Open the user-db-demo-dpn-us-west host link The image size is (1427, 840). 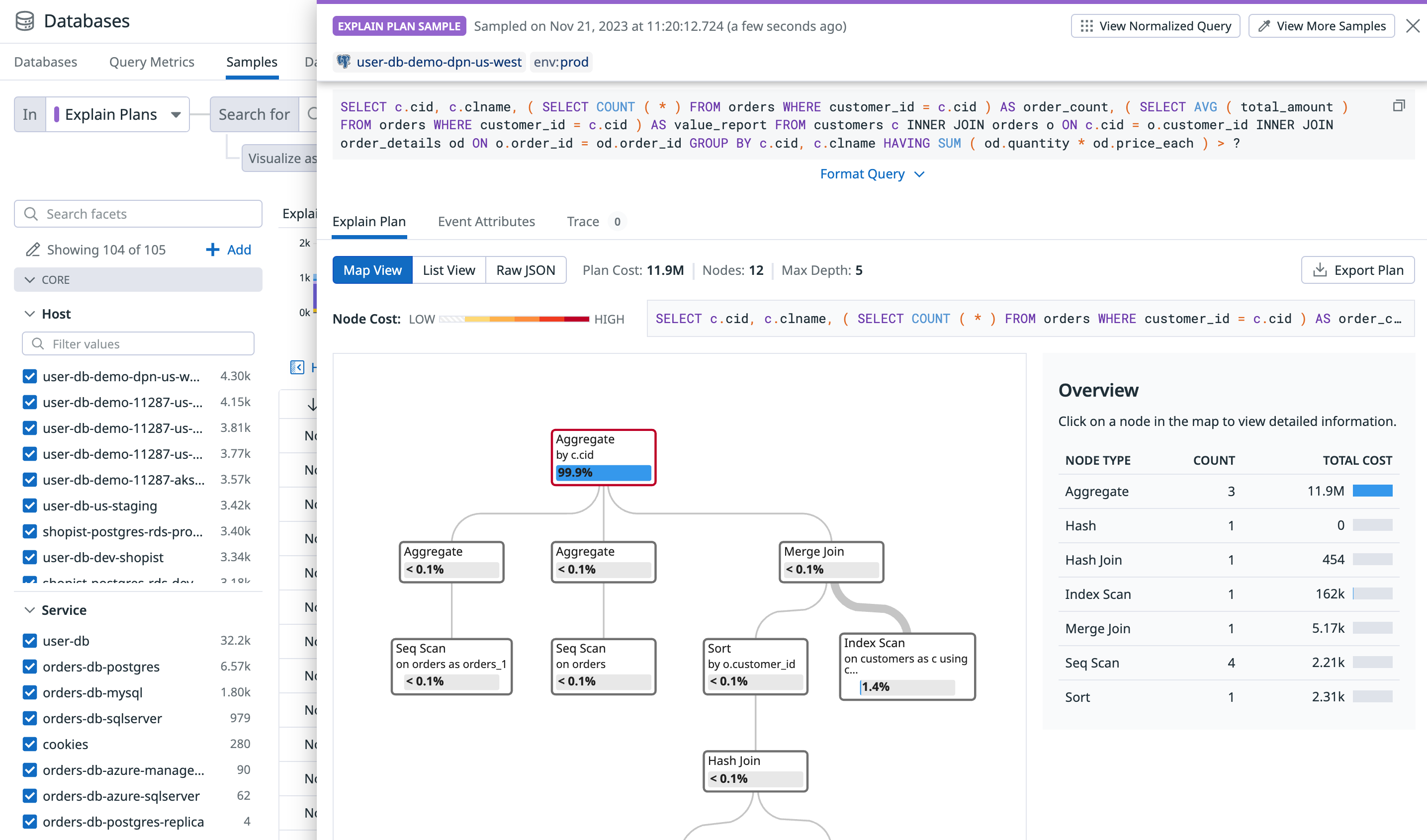coord(439,62)
